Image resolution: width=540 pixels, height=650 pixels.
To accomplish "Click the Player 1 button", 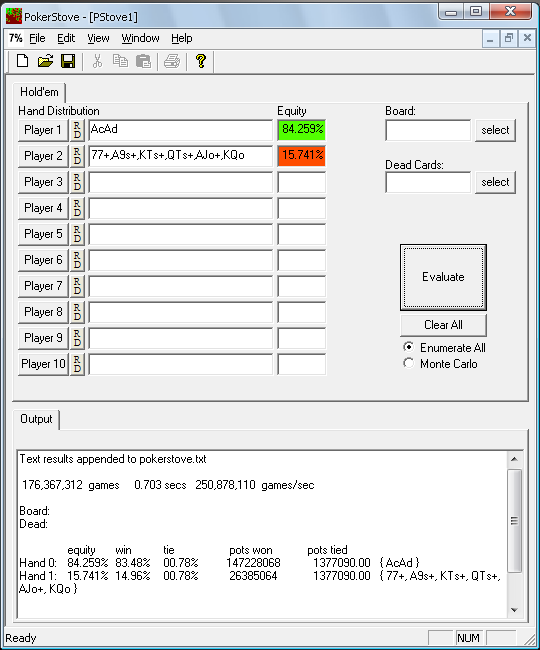I will 43,130.
